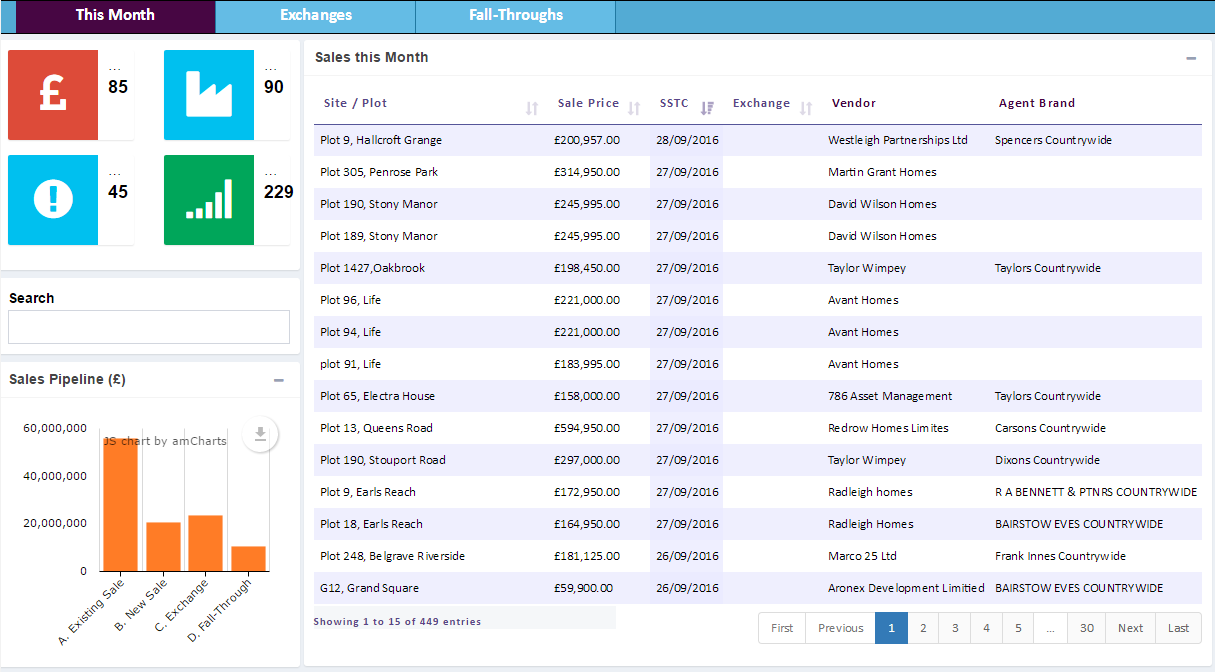
Task: Select row plot 91, Life
Action: (x=758, y=364)
